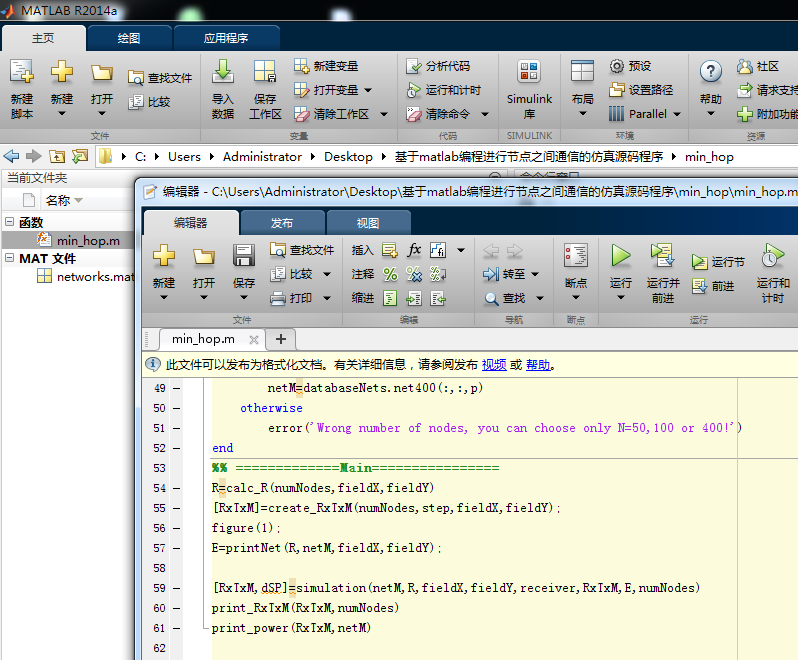Click insert function fx icon

(x=414, y=250)
